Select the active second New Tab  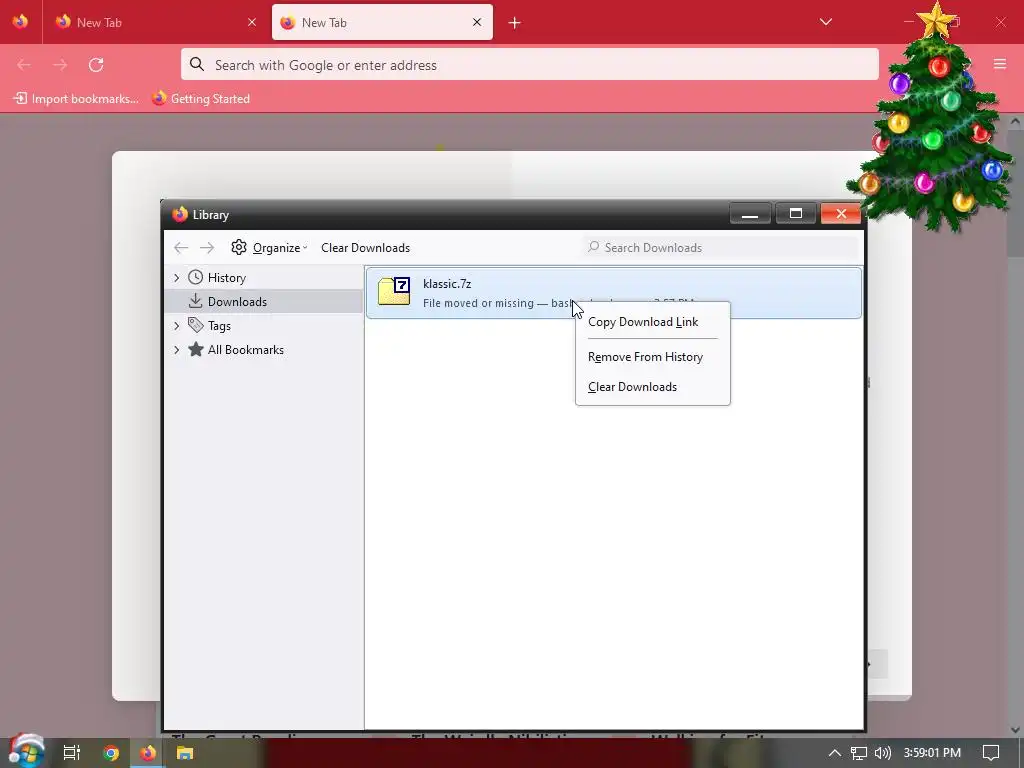click(x=382, y=22)
